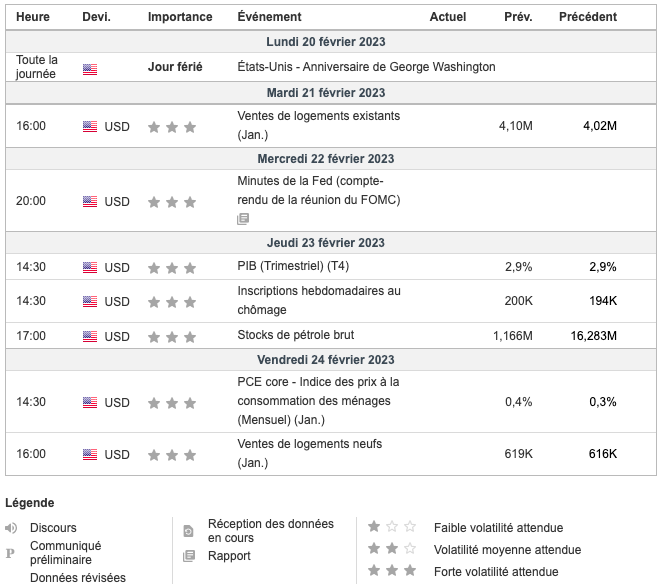Image resolution: width=661 pixels, height=584 pixels.
Task: Click previous value 194K
Action: [603, 301]
